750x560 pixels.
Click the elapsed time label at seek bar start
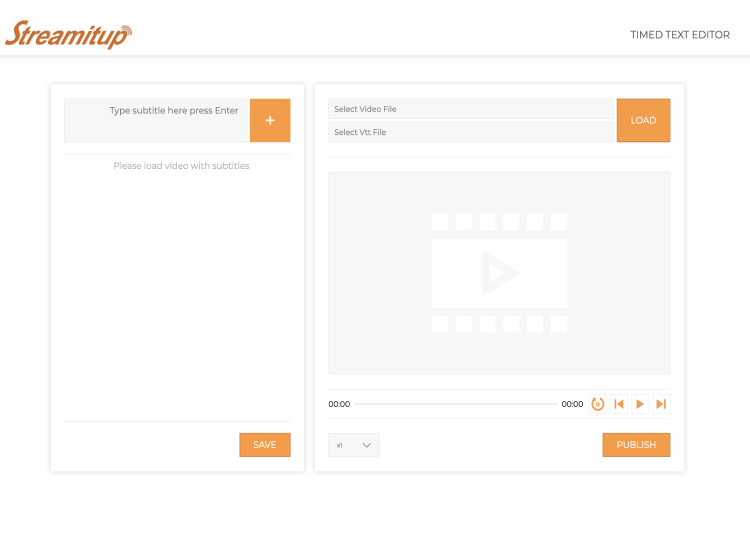coord(339,404)
